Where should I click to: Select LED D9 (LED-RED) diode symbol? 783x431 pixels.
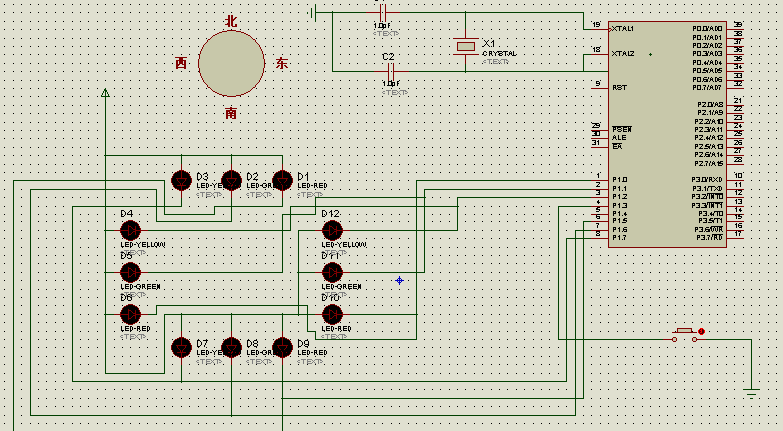click(x=282, y=348)
